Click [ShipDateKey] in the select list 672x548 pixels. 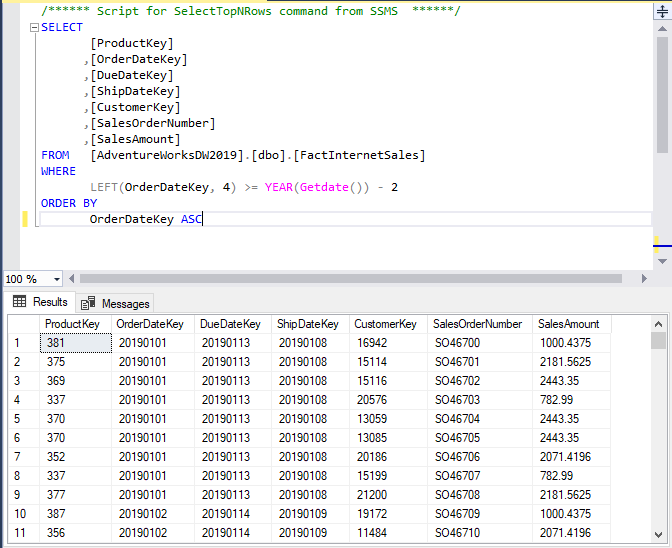(x=135, y=91)
